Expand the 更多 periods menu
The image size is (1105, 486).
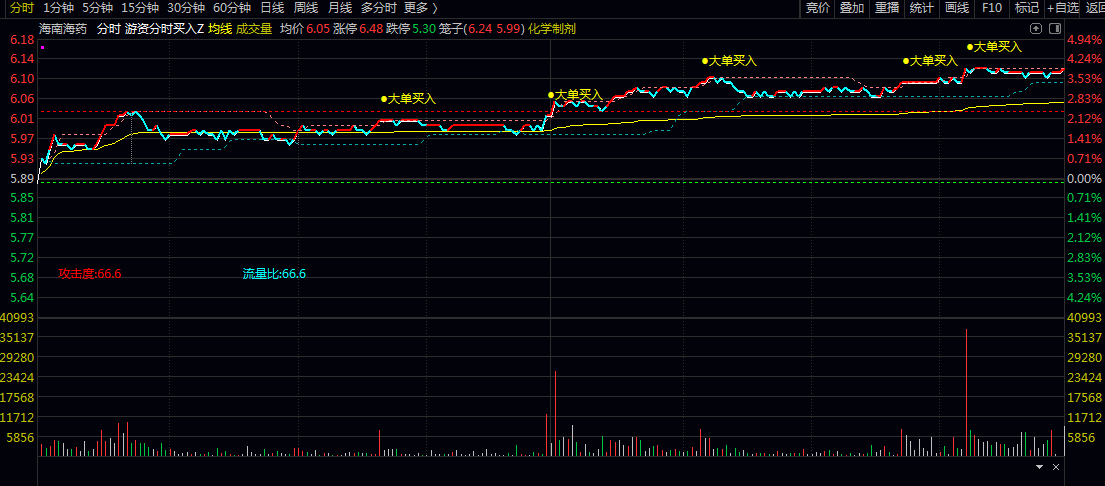[x=421, y=8]
